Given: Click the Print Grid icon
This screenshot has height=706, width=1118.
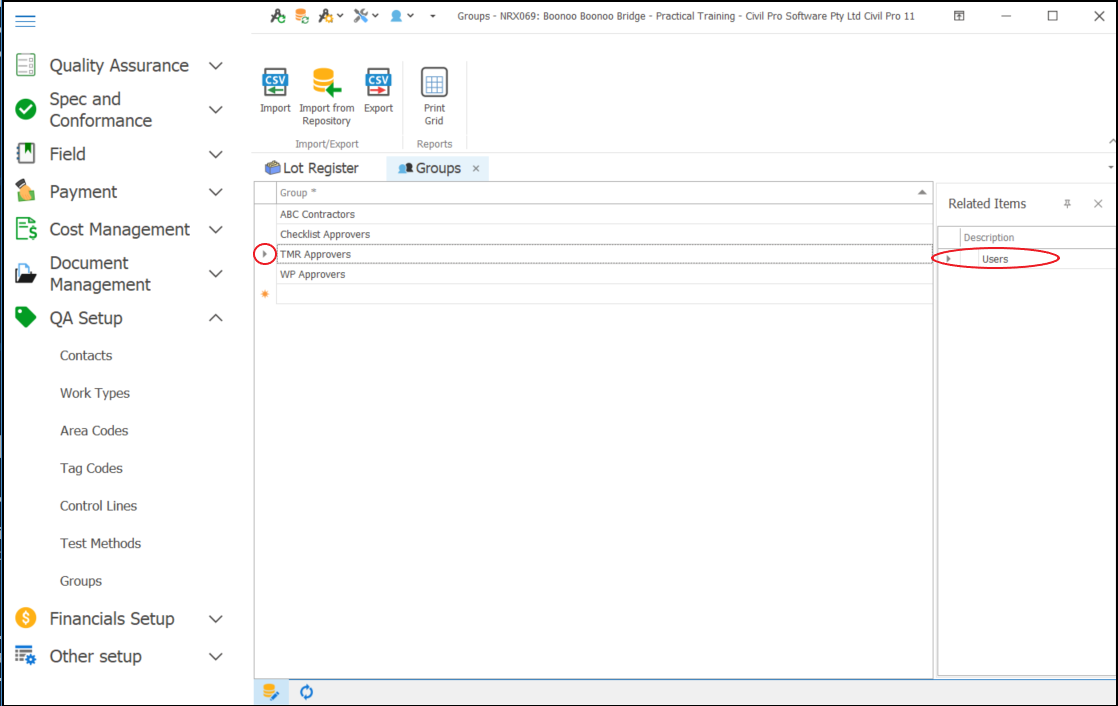Looking at the screenshot, I should tap(434, 83).
